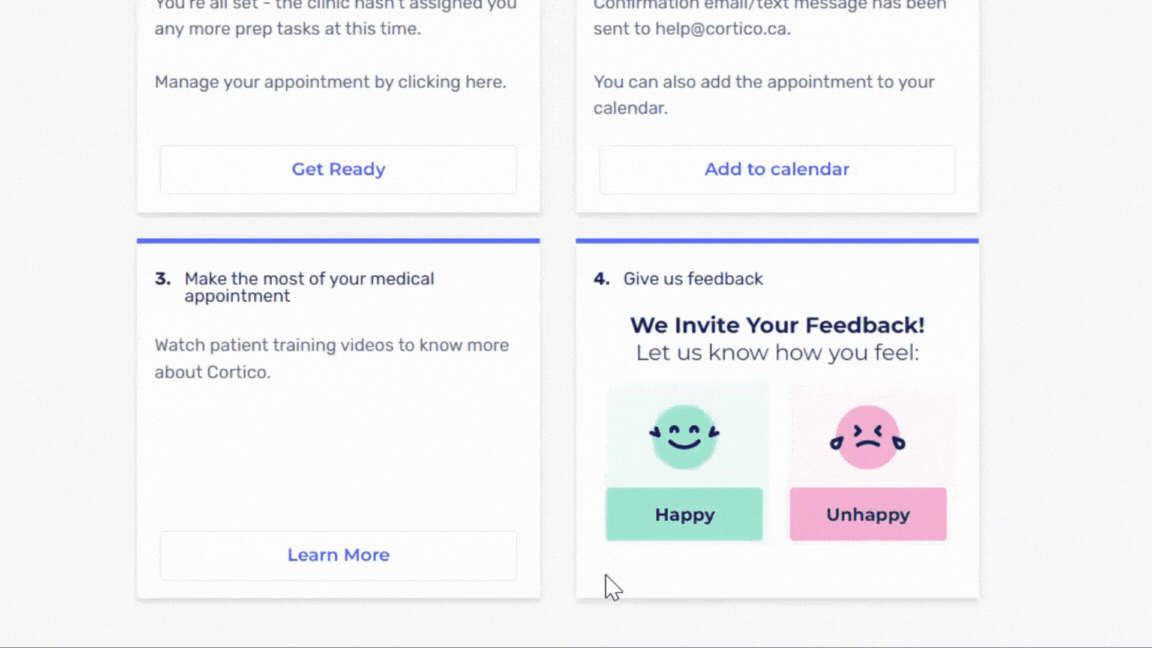1152x648 pixels.
Task: Click 'We Invite Your Feedback!' title
Action: point(777,325)
